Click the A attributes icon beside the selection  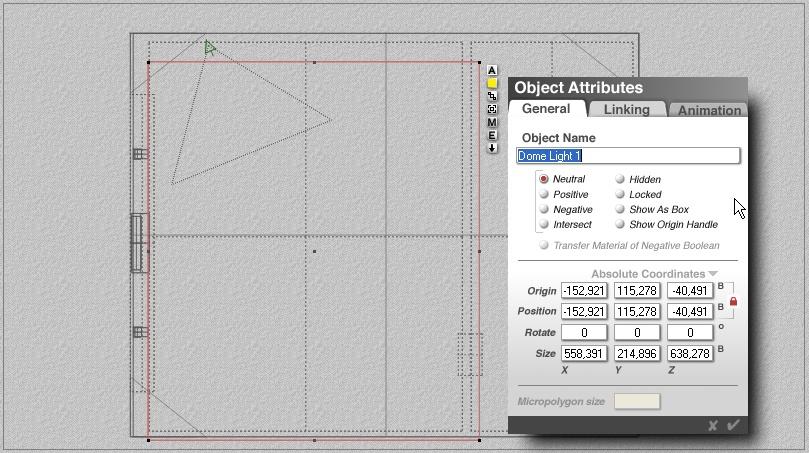[492, 70]
